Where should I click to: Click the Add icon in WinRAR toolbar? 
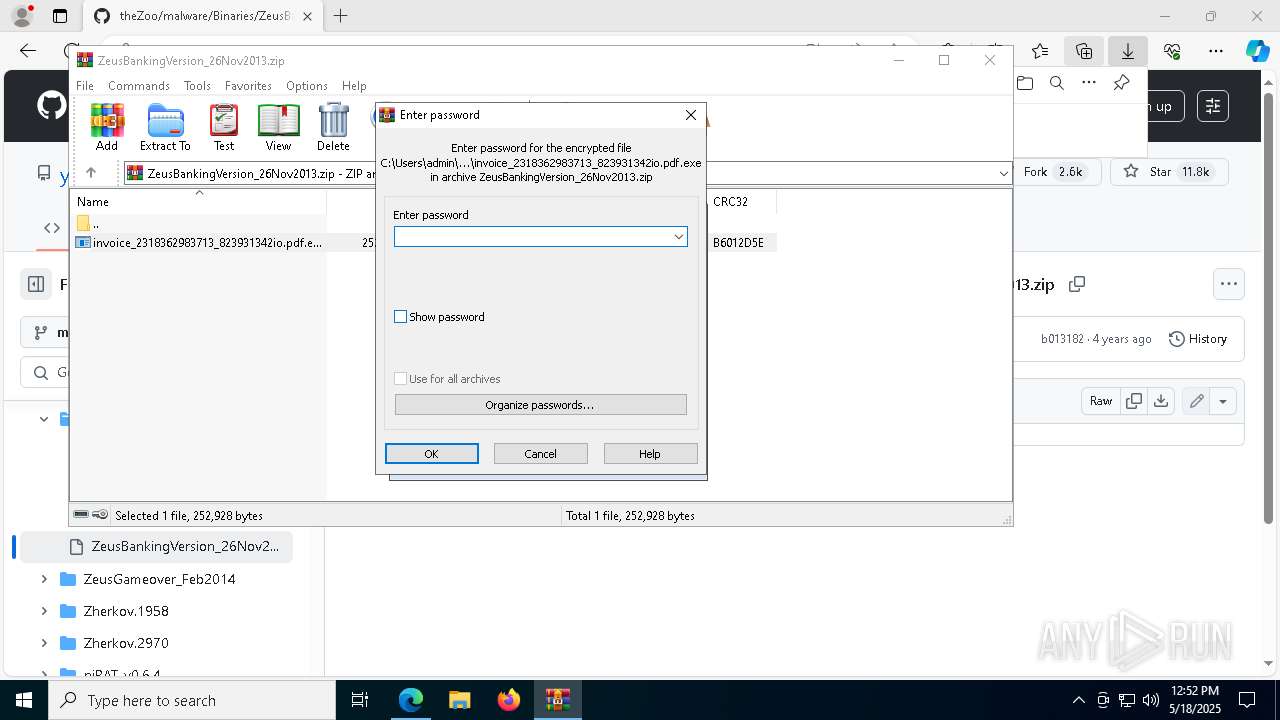(x=107, y=127)
